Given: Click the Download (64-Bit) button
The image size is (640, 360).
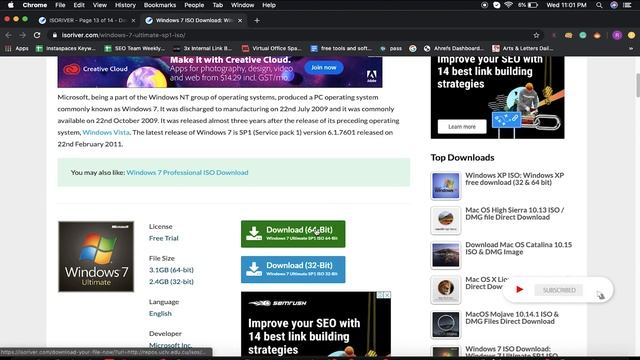Looking at the screenshot, I should coord(293,234).
